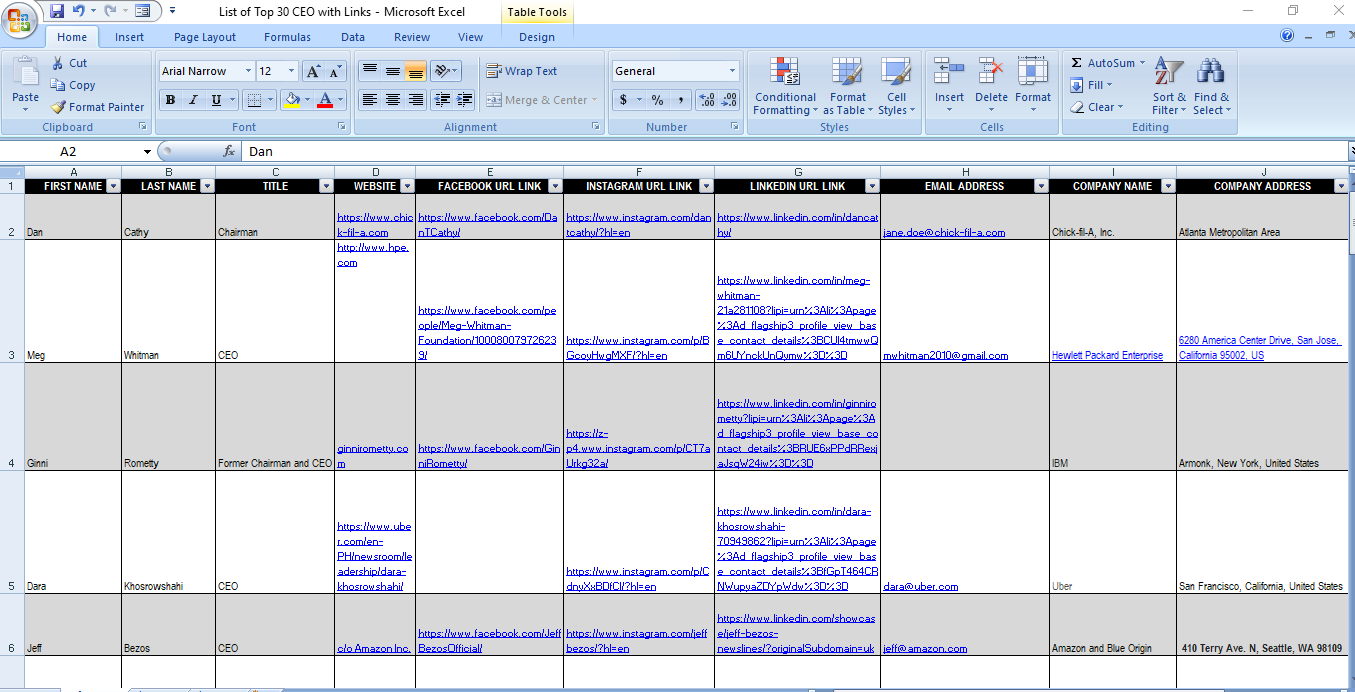1355x692 pixels.
Task: Decrease the cell indent
Action: coord(441,100)
